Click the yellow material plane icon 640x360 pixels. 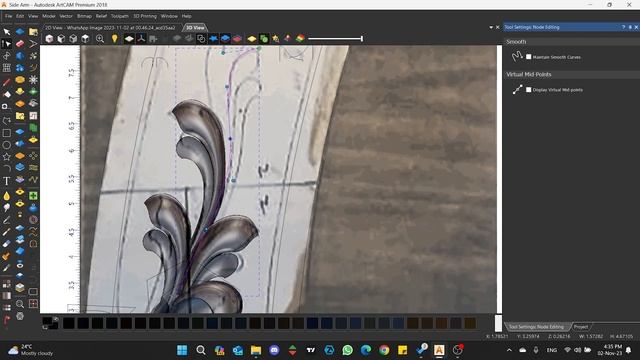tap(252, 39)
